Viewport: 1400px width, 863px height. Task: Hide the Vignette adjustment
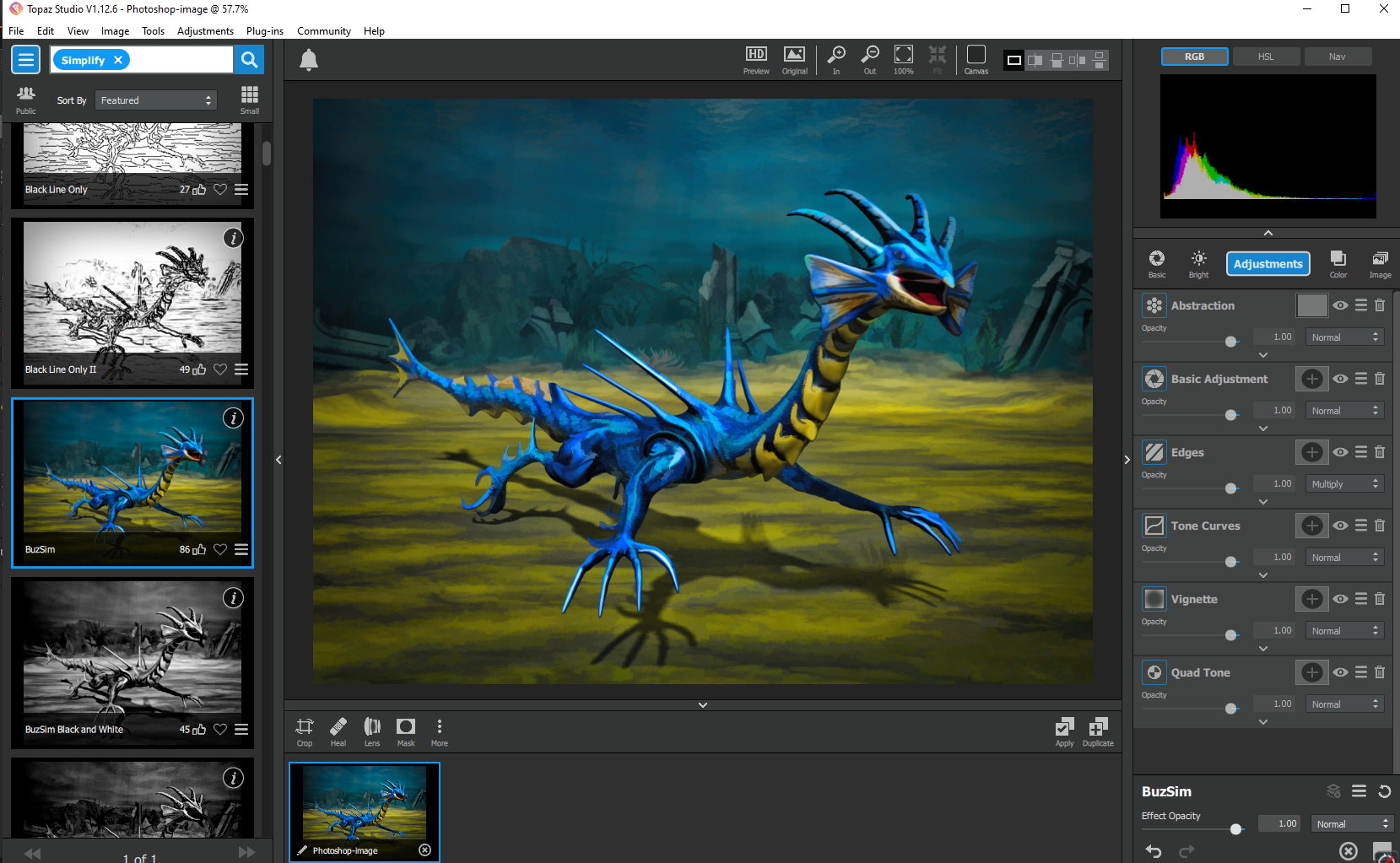point(1341,599)
